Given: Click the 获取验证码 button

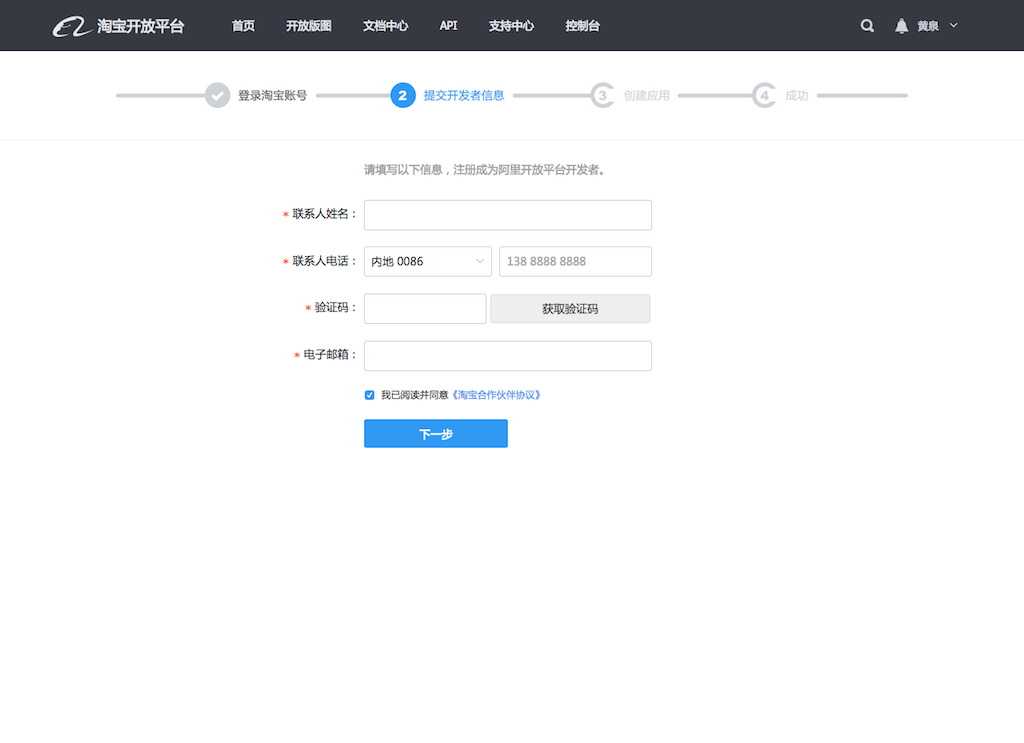Looking at the screenshot, I should 569,308.
